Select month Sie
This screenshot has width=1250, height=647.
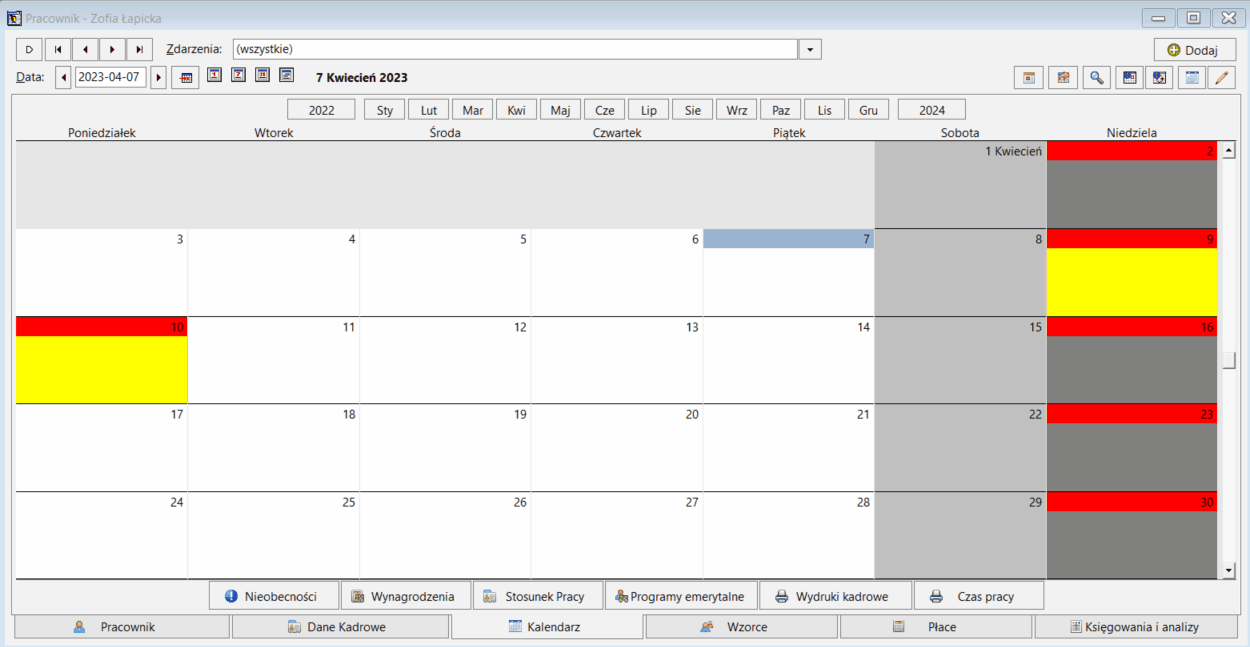pos(693,110)
